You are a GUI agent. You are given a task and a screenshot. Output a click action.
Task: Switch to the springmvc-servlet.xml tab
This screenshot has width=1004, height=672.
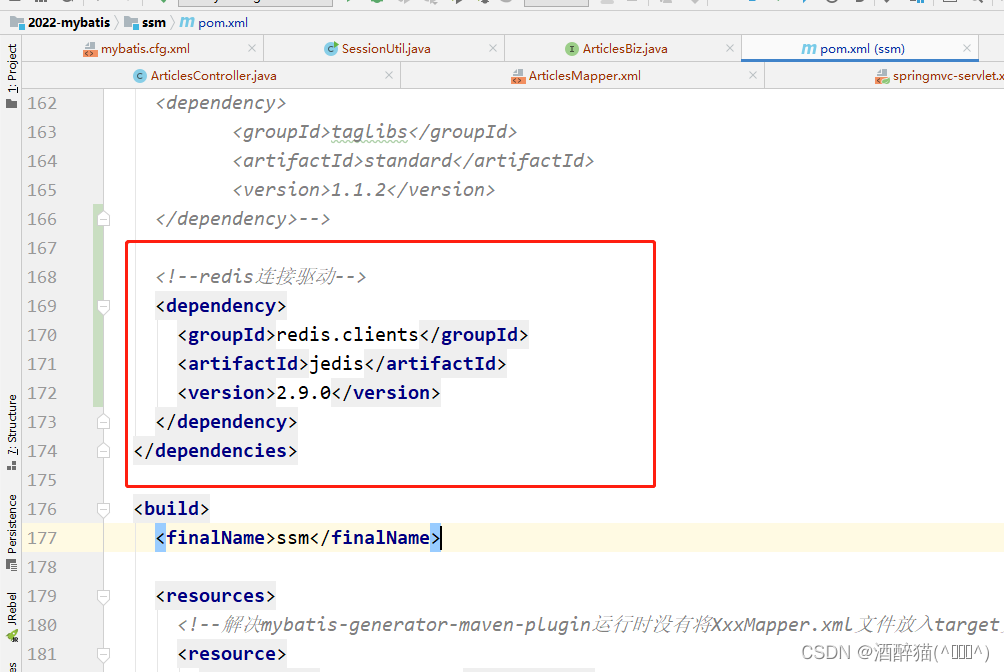(x=940, y=75)
